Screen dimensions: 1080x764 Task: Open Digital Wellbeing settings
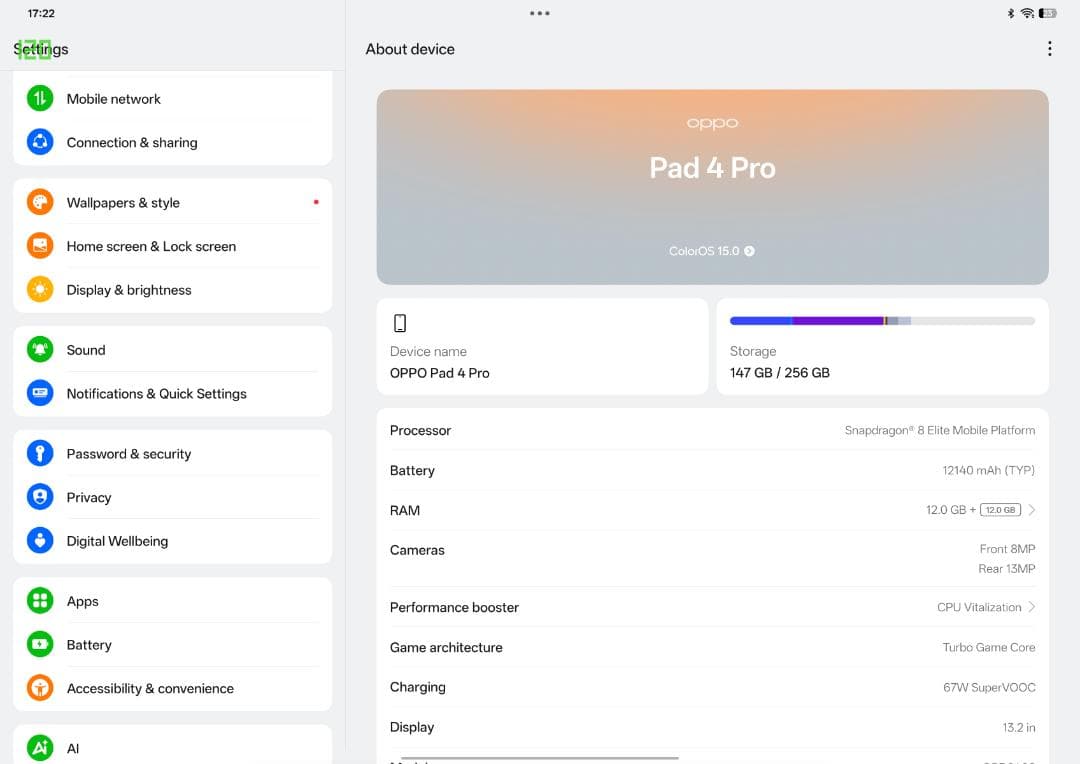pyautogui.click(x=117, y=541)
